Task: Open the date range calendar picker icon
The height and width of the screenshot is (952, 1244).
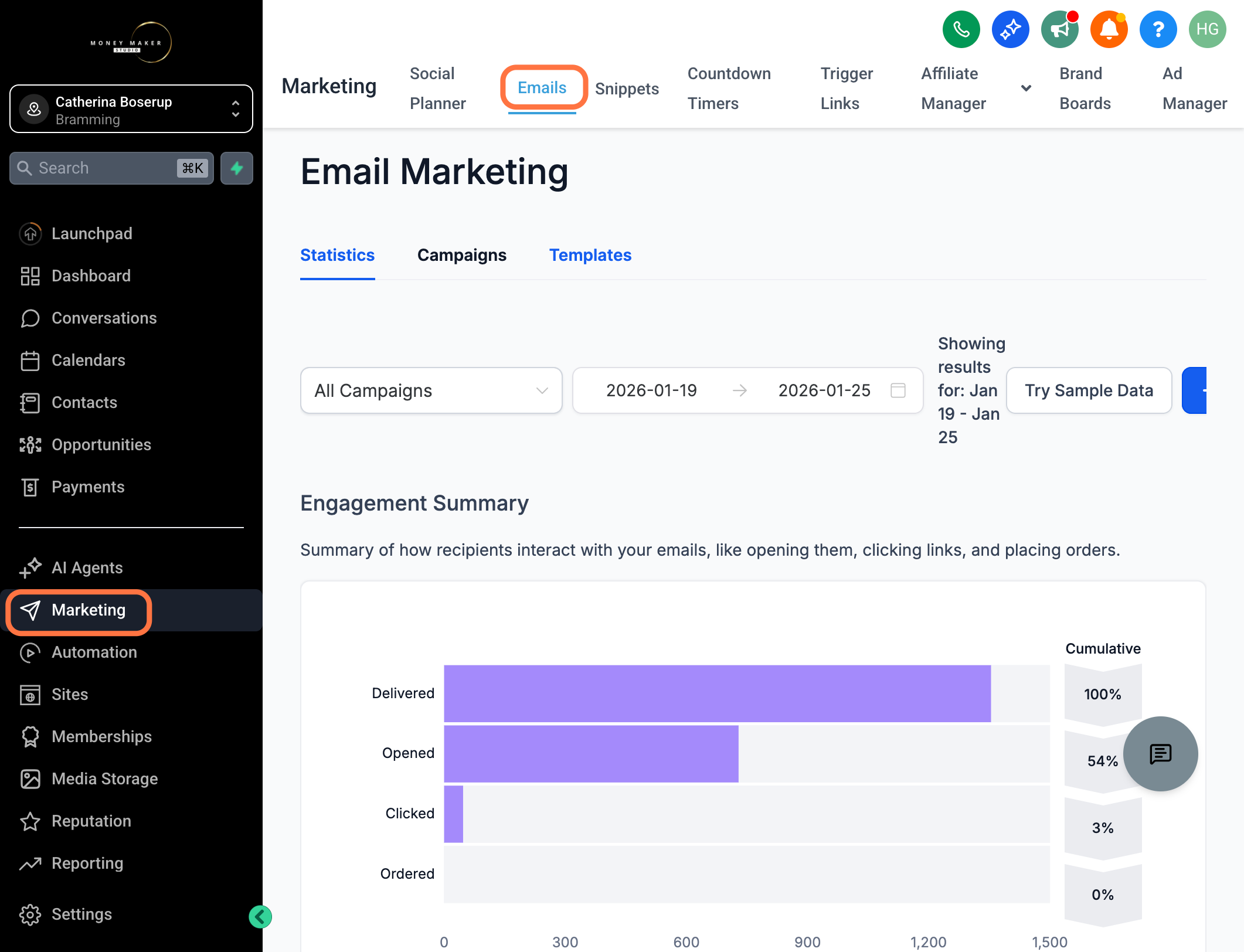Action: point(898,390)
